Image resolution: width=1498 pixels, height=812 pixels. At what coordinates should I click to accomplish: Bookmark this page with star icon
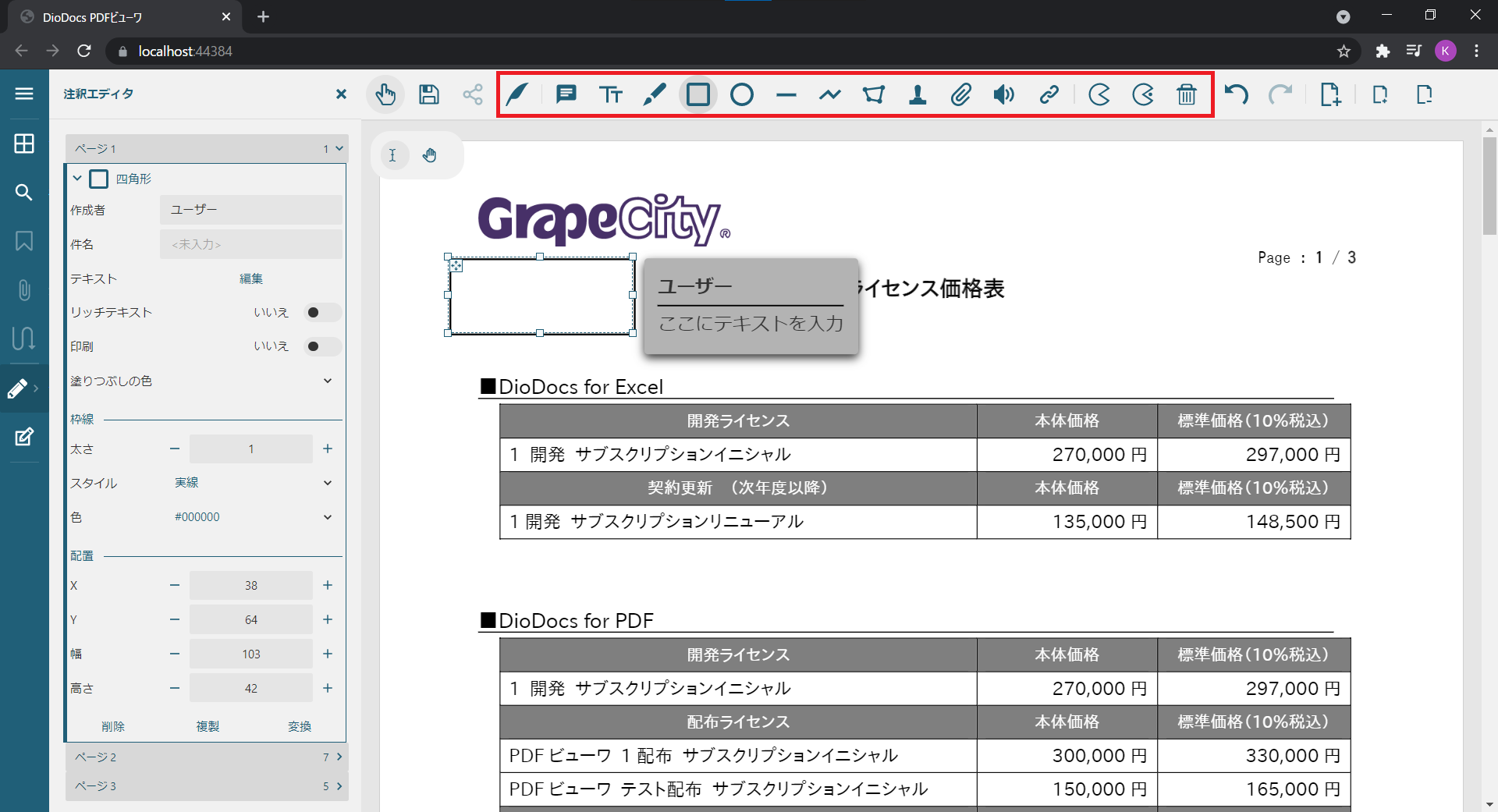(x=1344, y=51)
